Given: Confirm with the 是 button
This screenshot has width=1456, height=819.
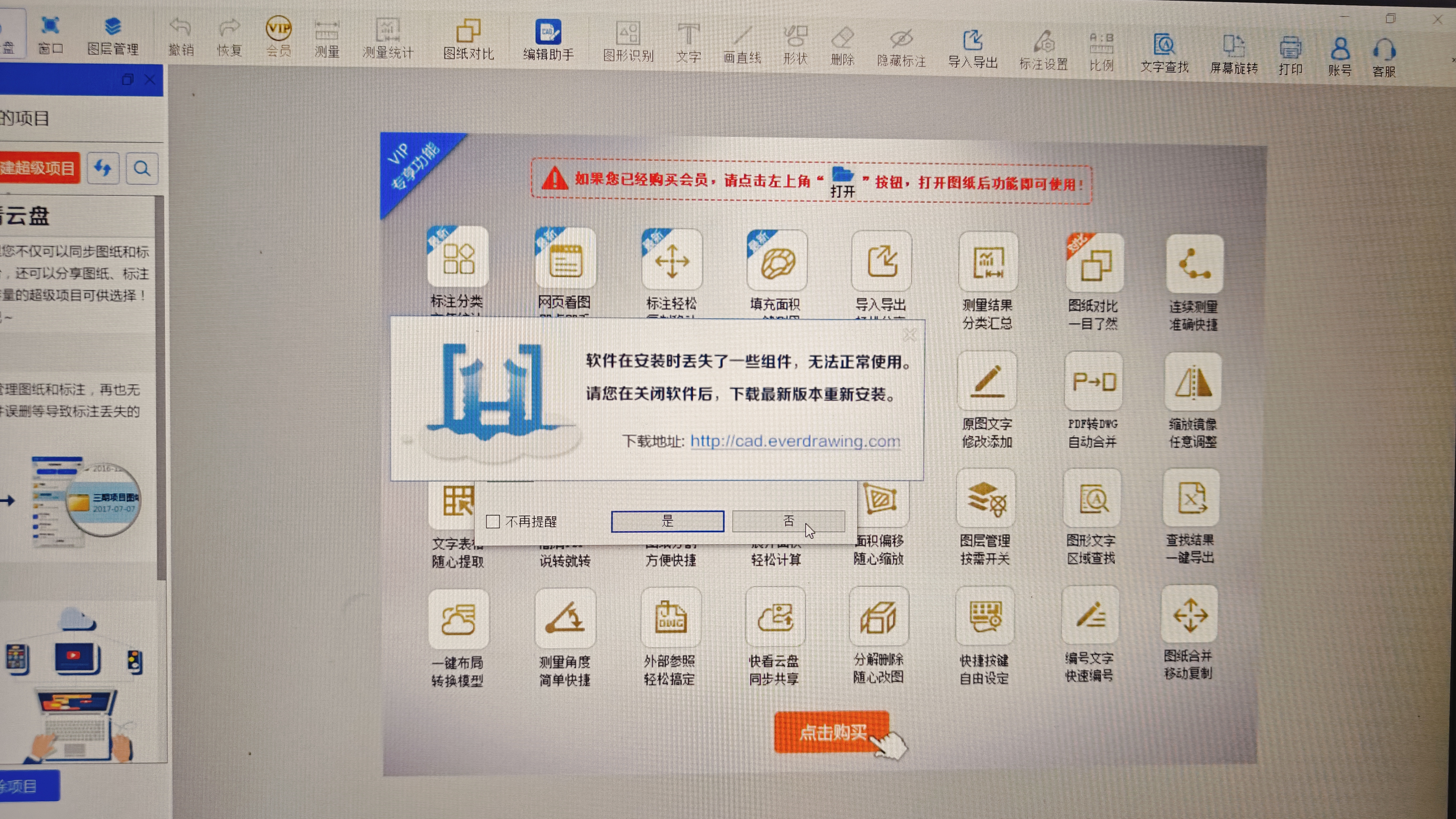Looking at the screenshot, I should [x=668, y=520].
